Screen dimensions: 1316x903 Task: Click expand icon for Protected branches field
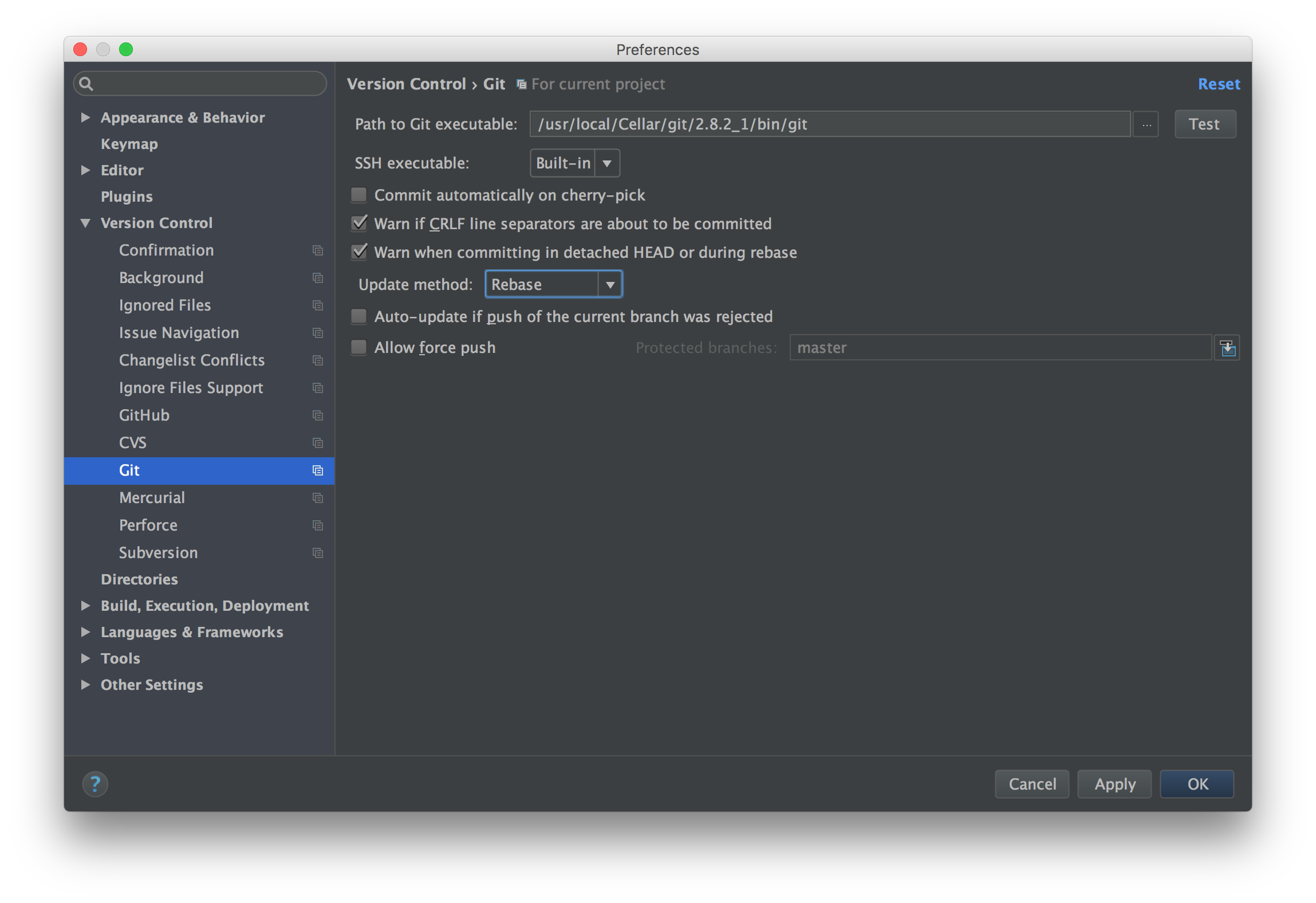[1227, 348]
